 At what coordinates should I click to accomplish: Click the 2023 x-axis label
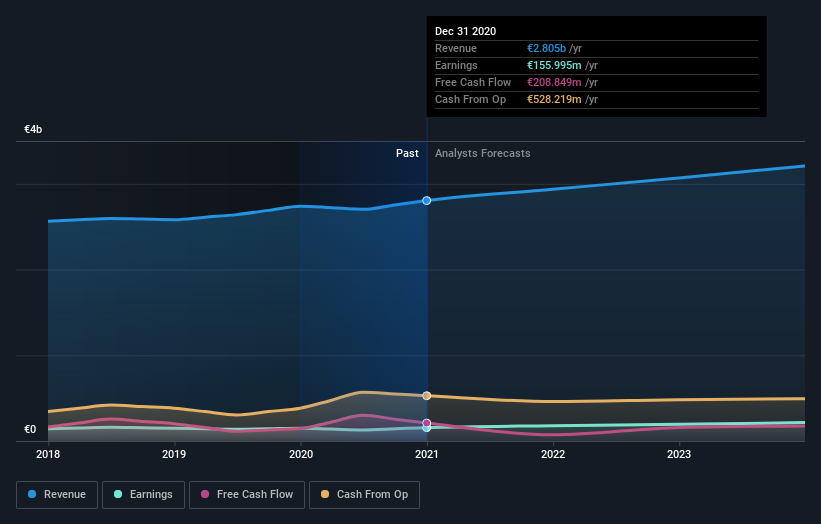679,454
